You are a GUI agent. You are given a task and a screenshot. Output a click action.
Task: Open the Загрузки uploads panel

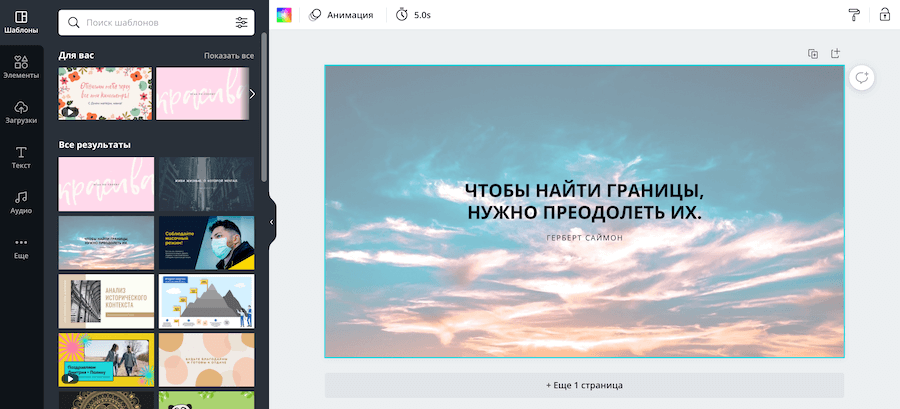tap(21, 112)
